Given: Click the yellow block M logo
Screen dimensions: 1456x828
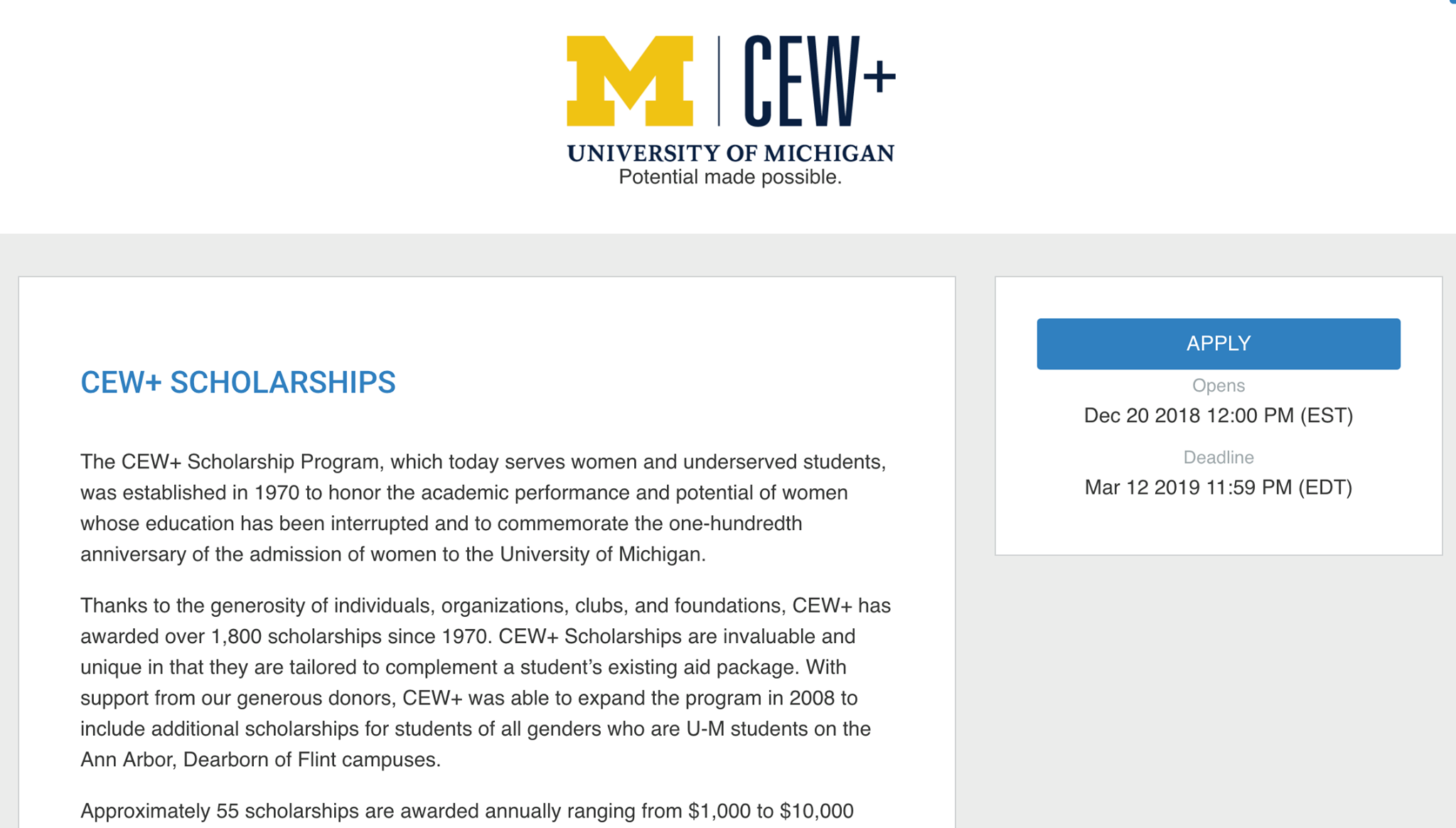Looking at the screenshot, I should 630,81.
